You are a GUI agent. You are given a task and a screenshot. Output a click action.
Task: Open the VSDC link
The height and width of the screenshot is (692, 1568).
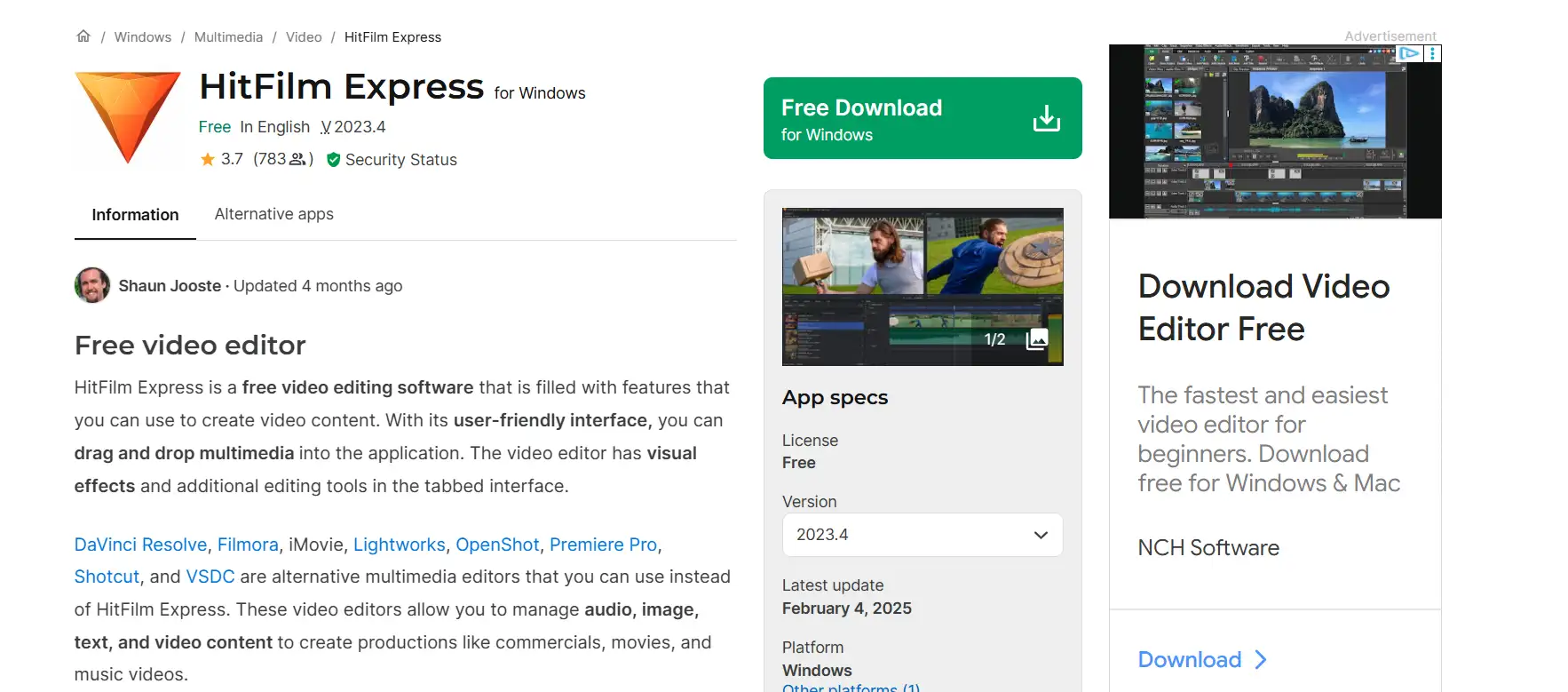tap(210, 577)
